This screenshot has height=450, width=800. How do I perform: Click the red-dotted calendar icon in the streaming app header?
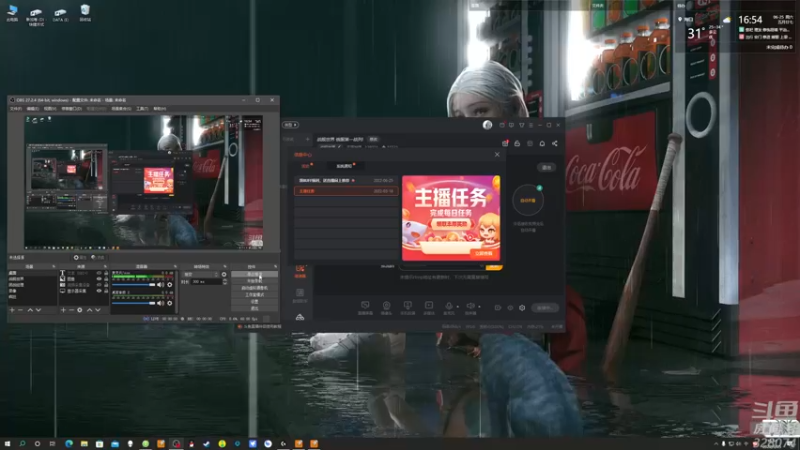(505, 143)
